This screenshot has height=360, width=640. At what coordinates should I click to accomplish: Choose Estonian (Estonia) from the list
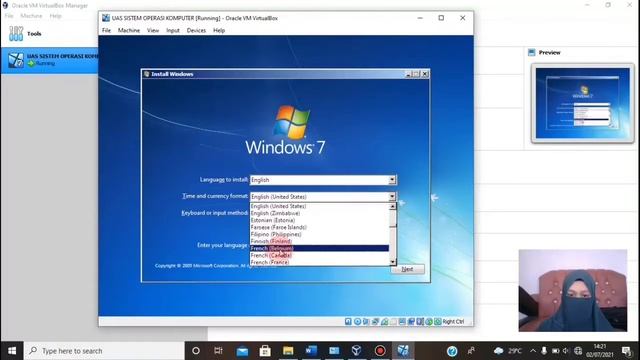tap(319, 220)
